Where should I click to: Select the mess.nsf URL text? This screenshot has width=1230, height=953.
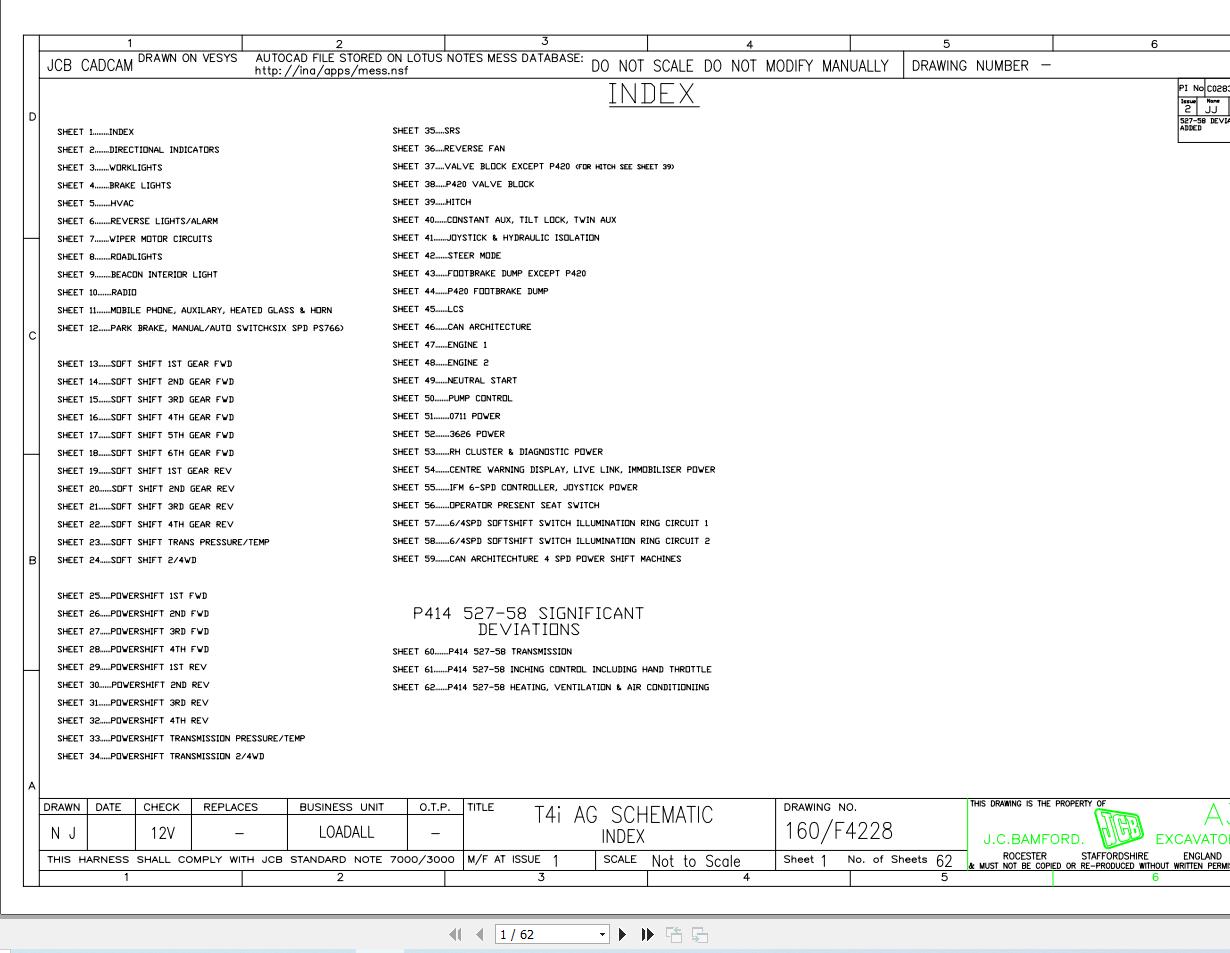point(332,71)
